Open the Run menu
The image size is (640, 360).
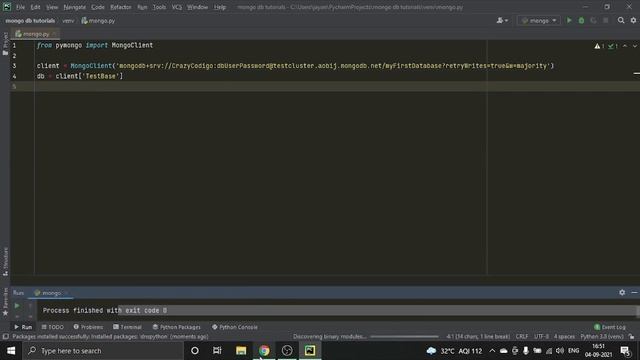click(x=142, y=7)
